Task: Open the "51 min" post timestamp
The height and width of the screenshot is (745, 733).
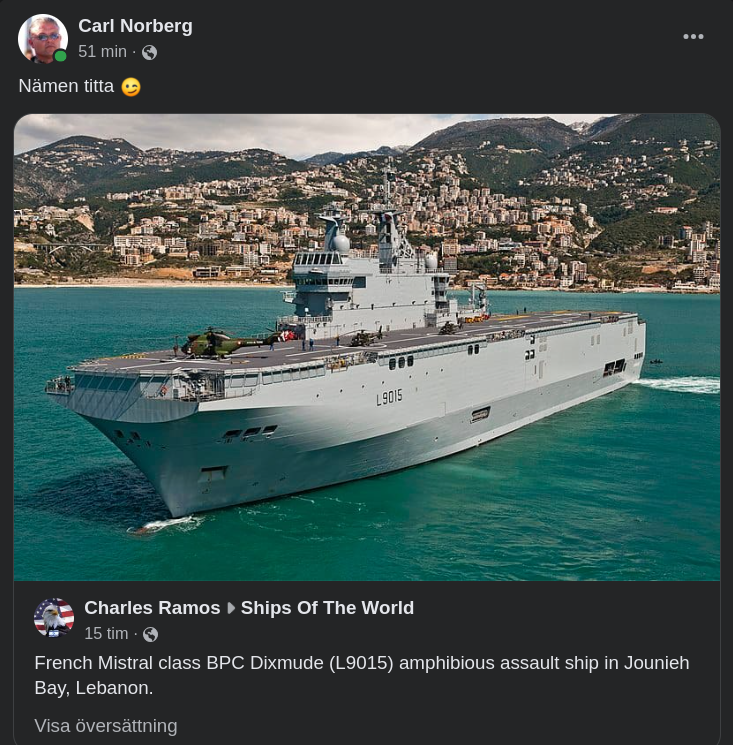Action: click(102, 52)
